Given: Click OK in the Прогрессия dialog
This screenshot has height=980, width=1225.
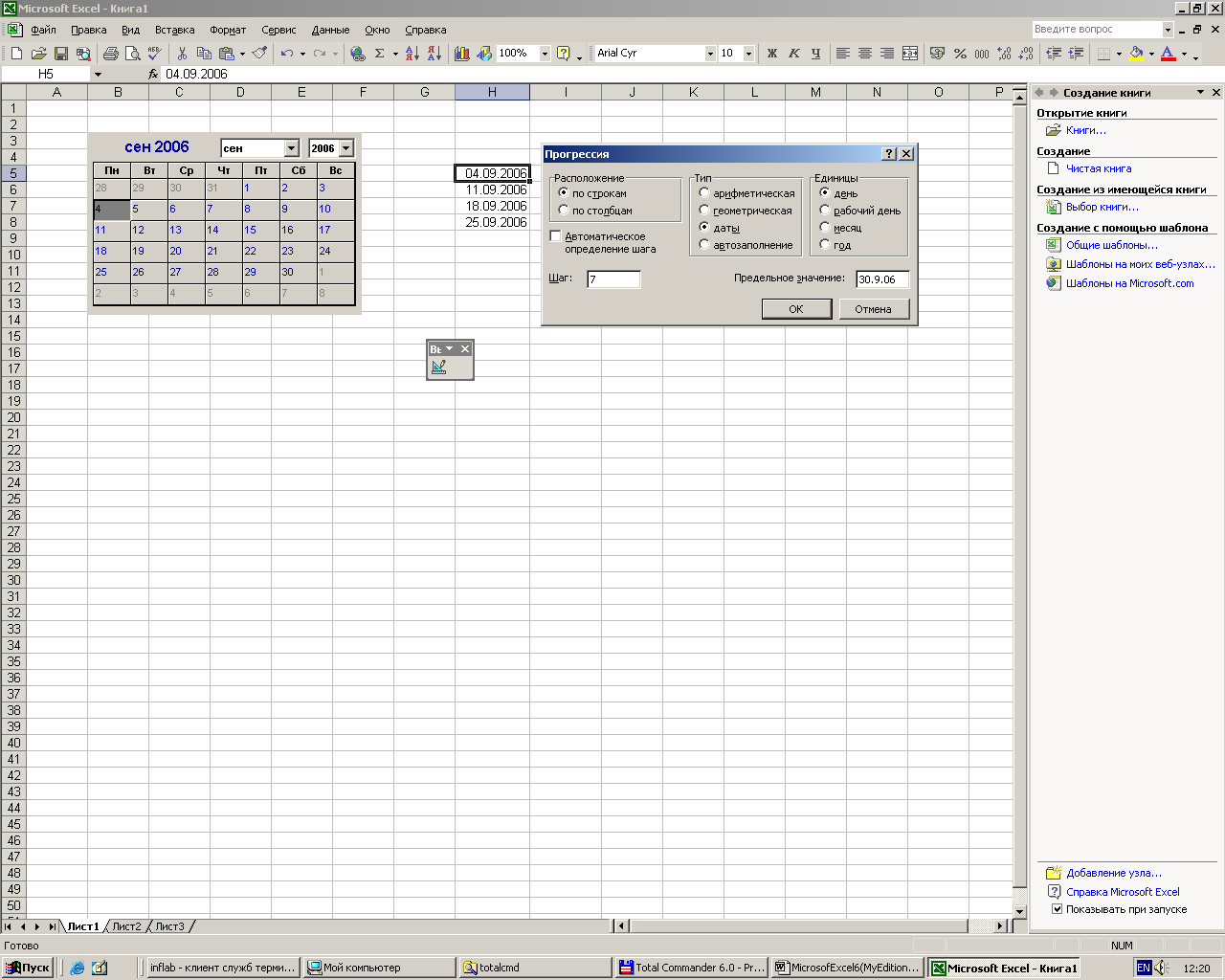Looking at the screenshot, I should click(x=795, y=309).
